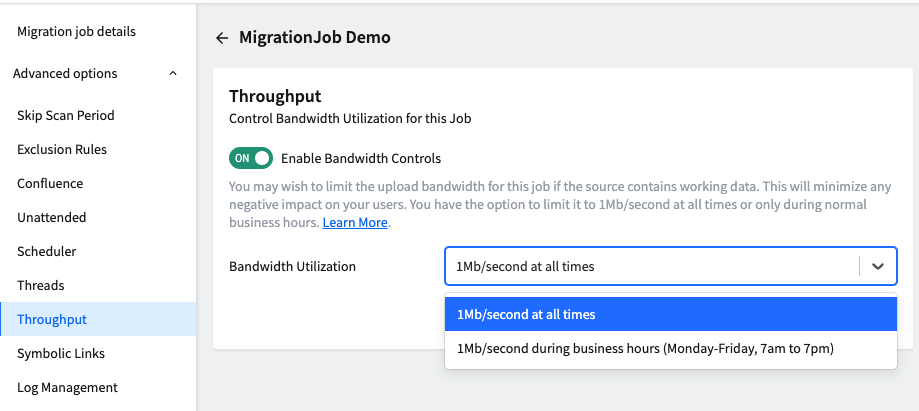The image size is (919, 411).
Task: Turn off Enable Bandwidth Controls switch
Action: (251, 158)
